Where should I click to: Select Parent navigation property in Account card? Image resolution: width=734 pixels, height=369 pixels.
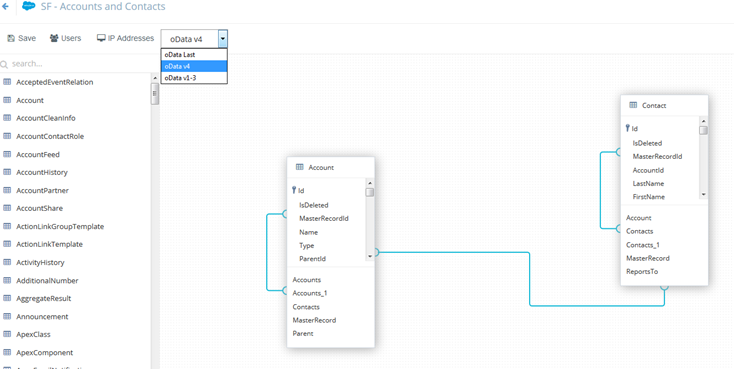[303, 333]
